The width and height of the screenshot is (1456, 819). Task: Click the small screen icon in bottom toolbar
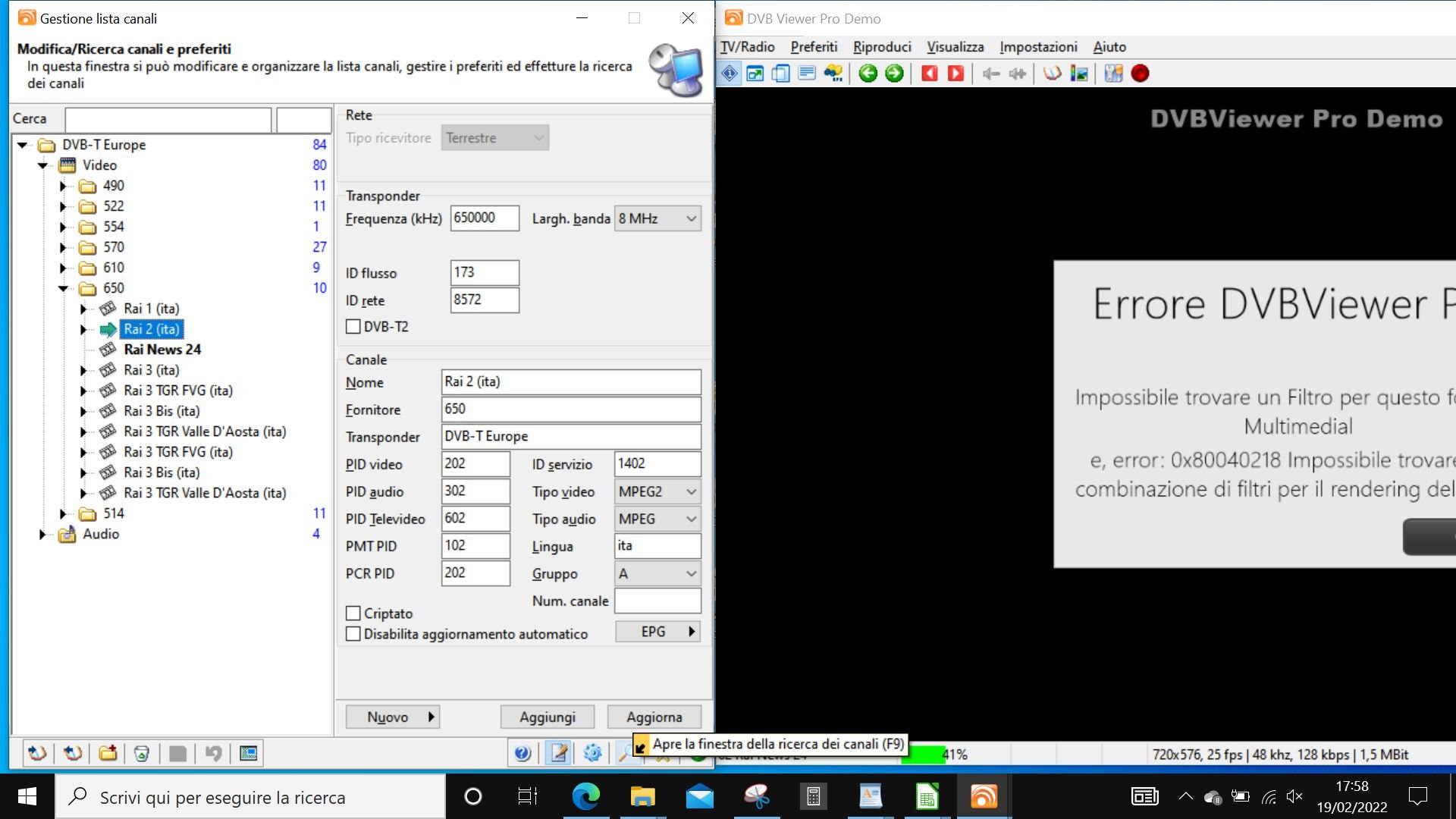(249, 753)
